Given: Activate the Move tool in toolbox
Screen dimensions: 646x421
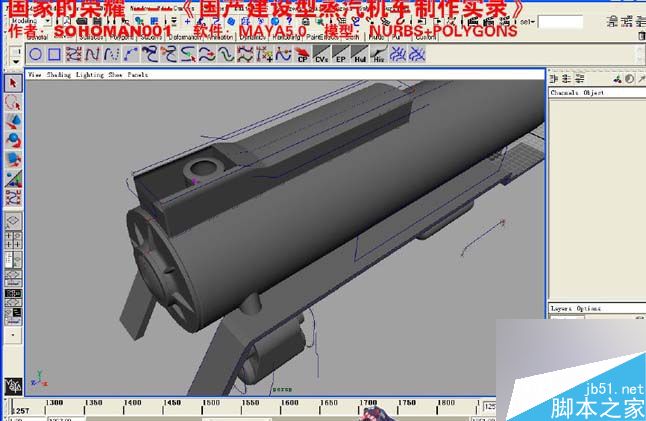Looking at the screenshot, I should pyautogui.click(x=13, y=122).
